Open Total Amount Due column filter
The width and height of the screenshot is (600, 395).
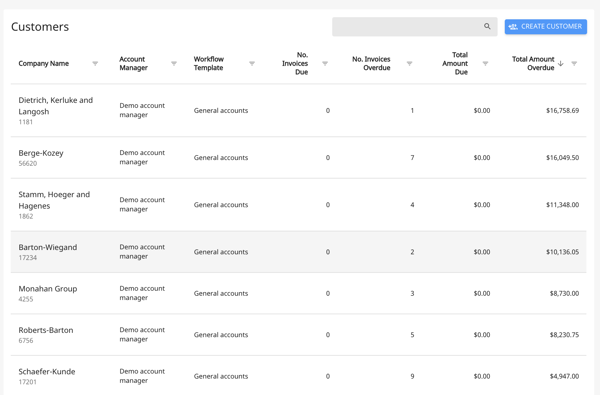[x=485, y=64]
